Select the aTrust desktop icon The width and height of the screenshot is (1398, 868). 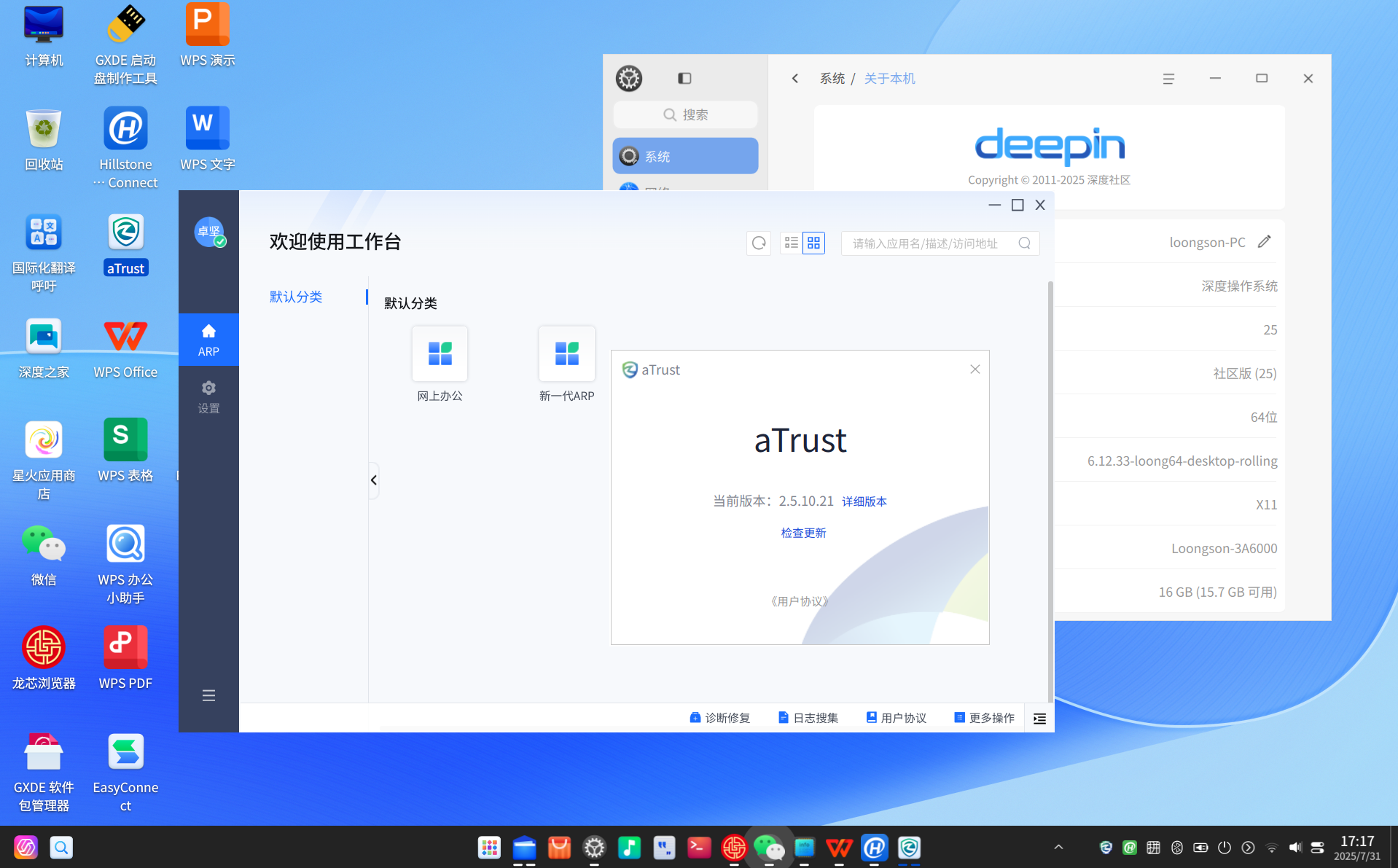click(125, 245)
